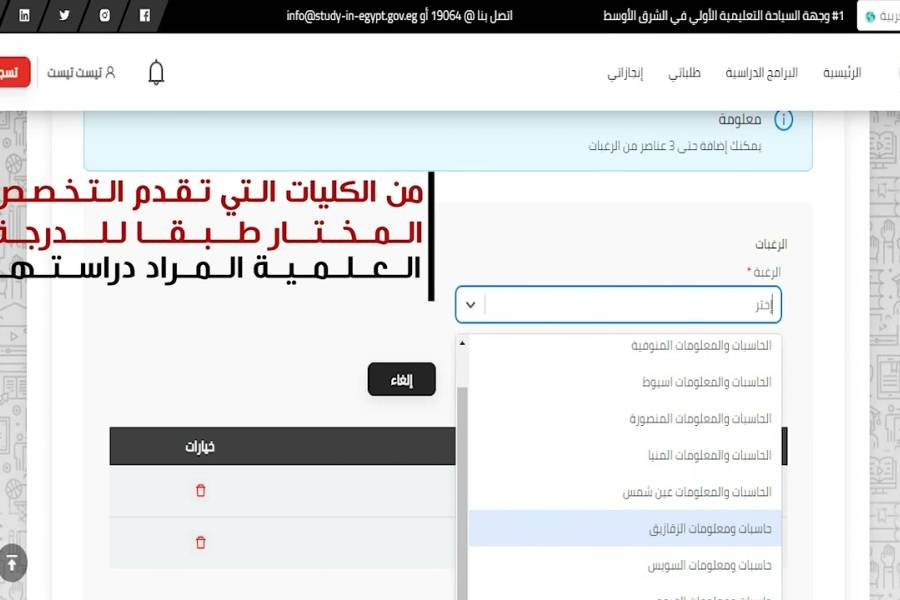Click the اختر desire selection field

[x=618, y=305]
